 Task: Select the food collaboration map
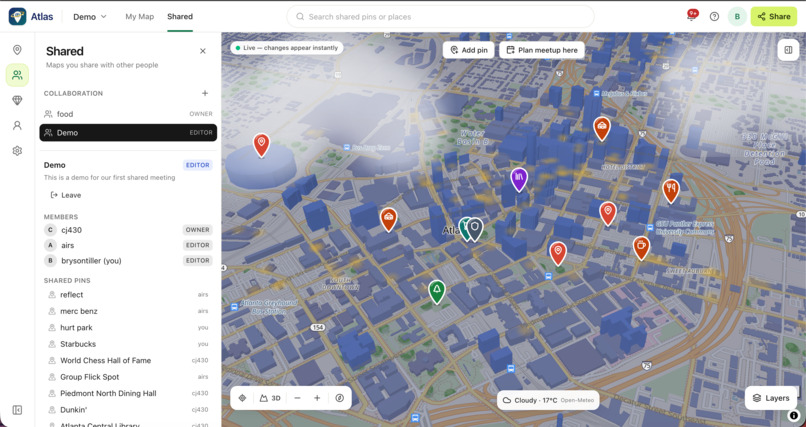[128, 114]
